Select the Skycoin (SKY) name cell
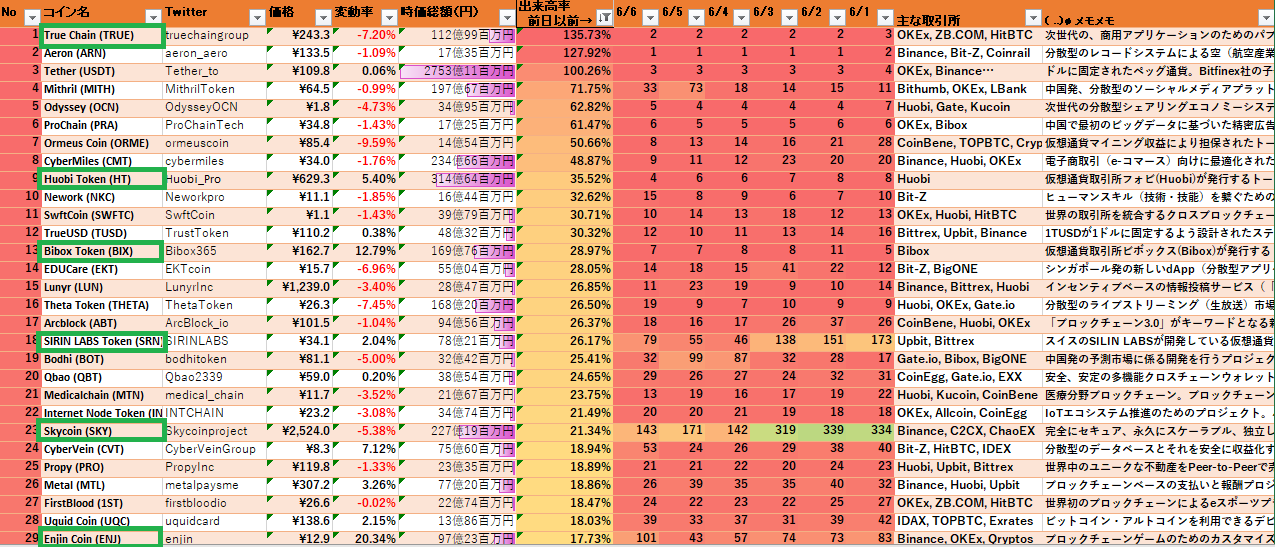The image size is (1275, 547). click(101, 431)
